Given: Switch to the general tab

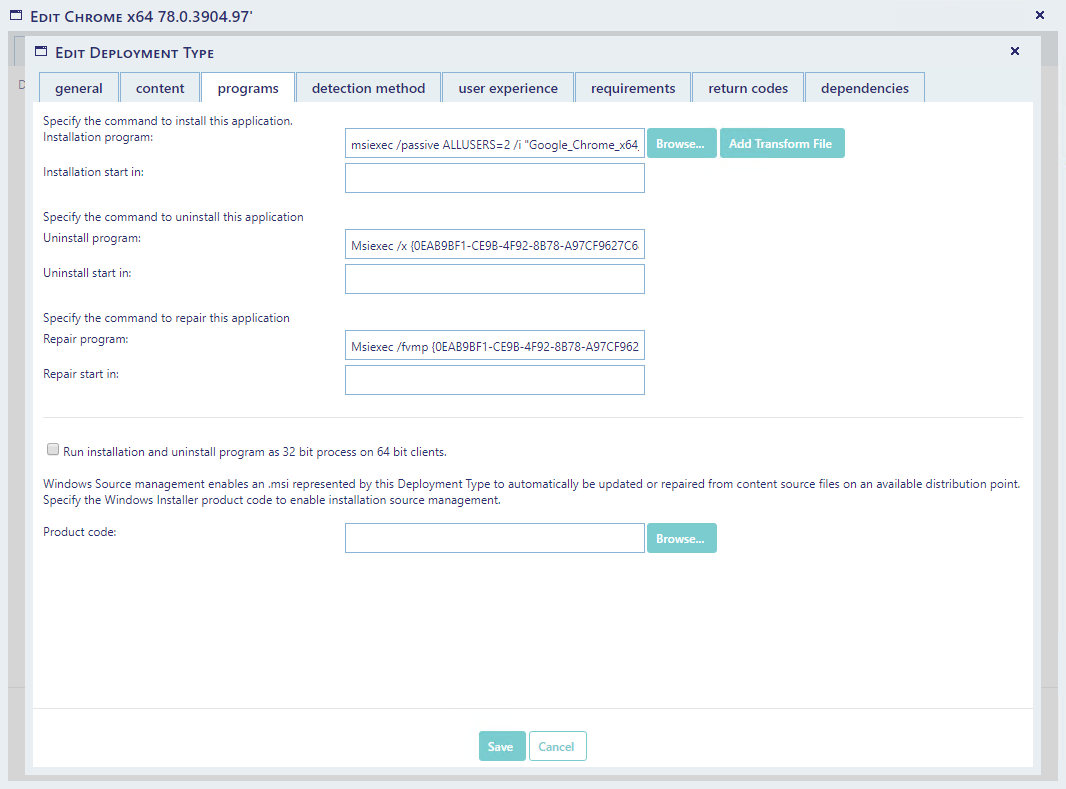Looking at the screenshot, I should point(79,88).
